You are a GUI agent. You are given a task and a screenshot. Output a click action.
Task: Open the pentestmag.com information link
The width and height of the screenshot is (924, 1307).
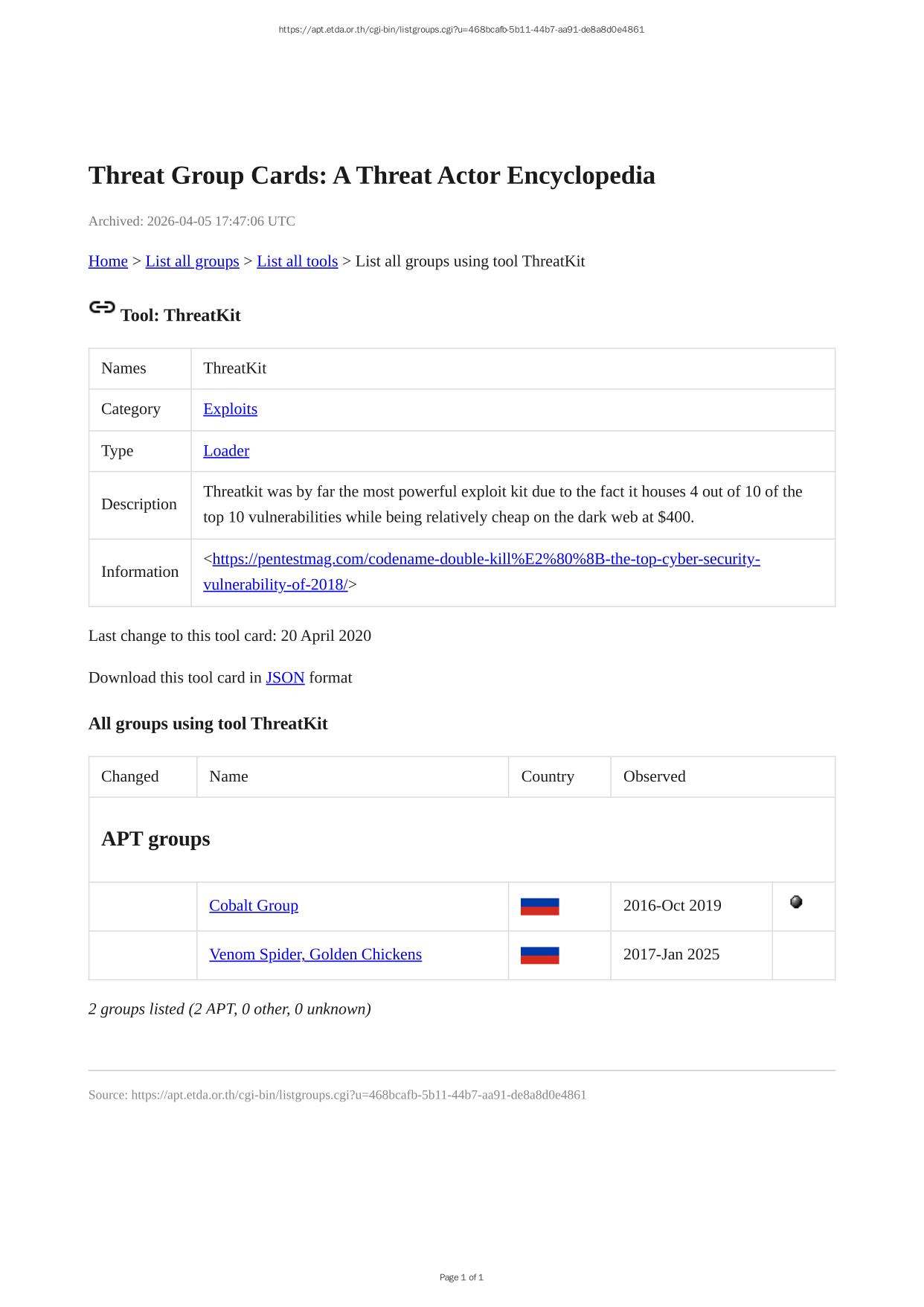tap(485, 560)
